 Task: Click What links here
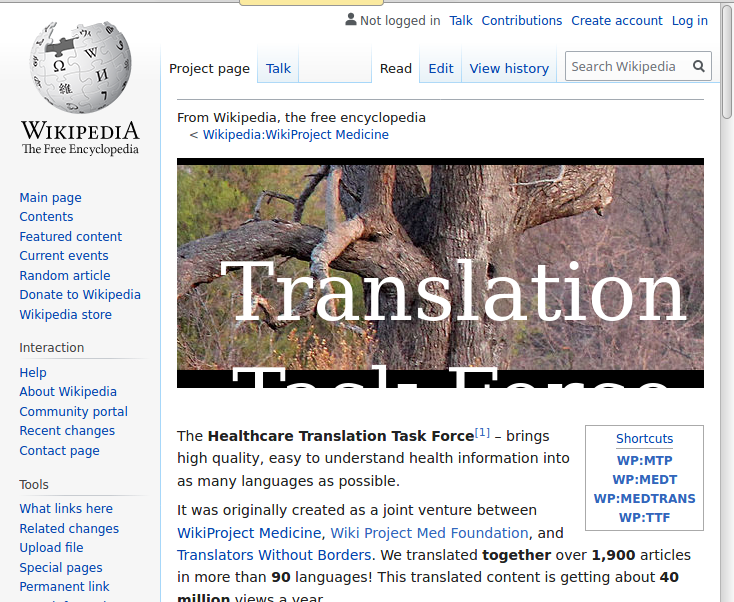point(66,508)
